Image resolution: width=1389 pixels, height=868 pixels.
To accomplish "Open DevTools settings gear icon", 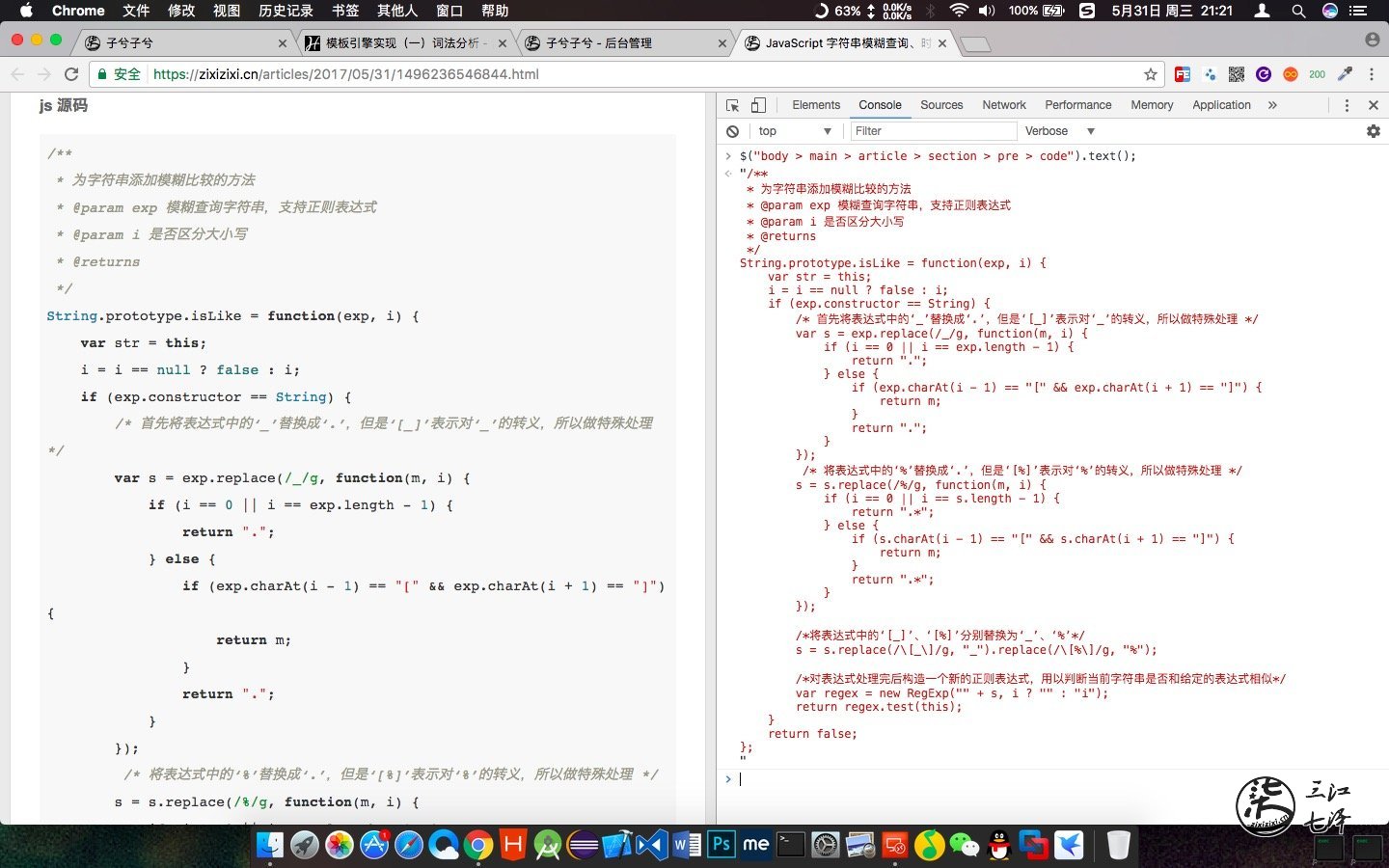I will (x=1374, y=131).
